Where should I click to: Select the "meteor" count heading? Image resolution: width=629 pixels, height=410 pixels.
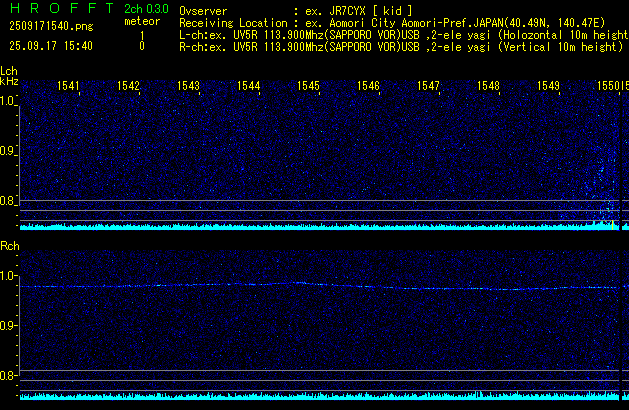coord(142,21)
